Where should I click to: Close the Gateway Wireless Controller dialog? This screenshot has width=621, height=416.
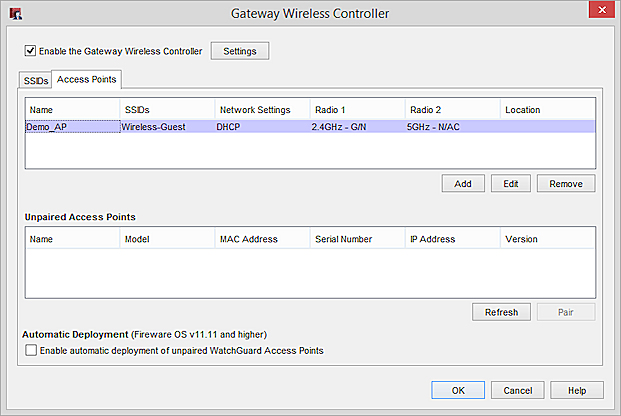[x=600, y=11]
